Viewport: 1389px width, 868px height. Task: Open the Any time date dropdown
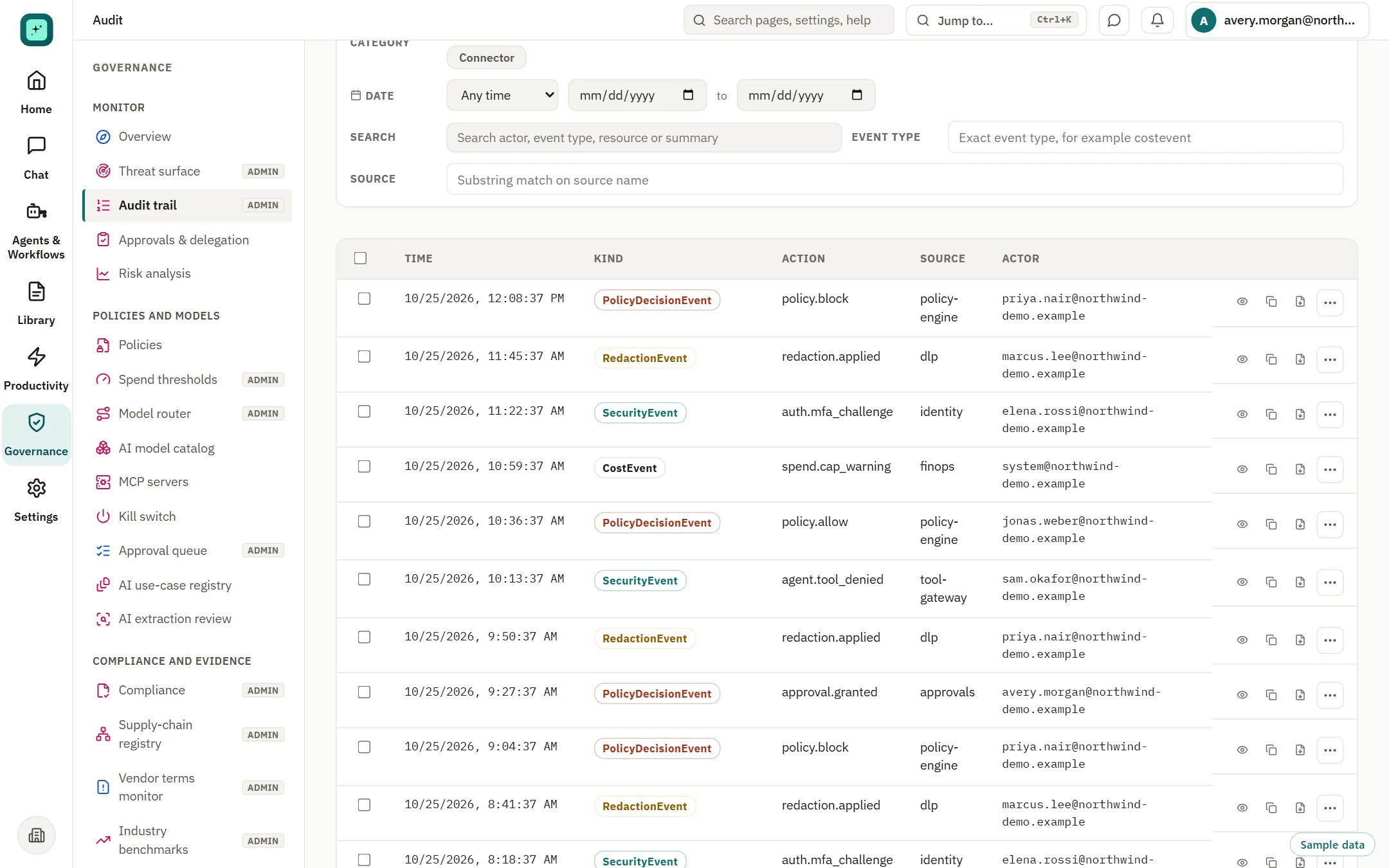point(502,95)
